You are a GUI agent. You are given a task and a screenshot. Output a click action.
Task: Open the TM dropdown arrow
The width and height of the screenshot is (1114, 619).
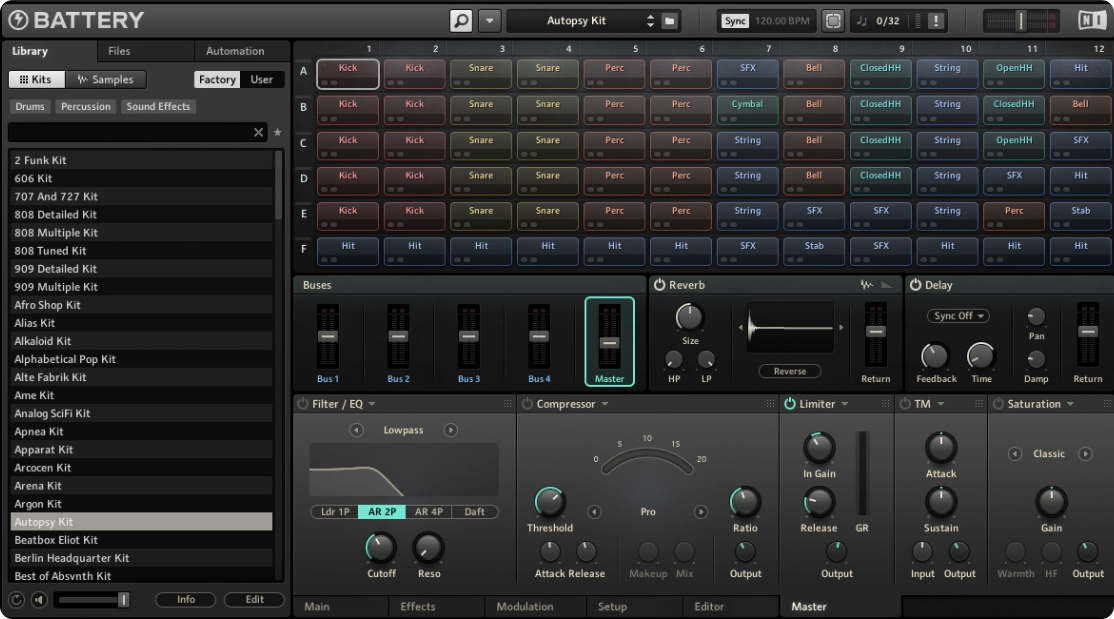click(x=941, y=404)
